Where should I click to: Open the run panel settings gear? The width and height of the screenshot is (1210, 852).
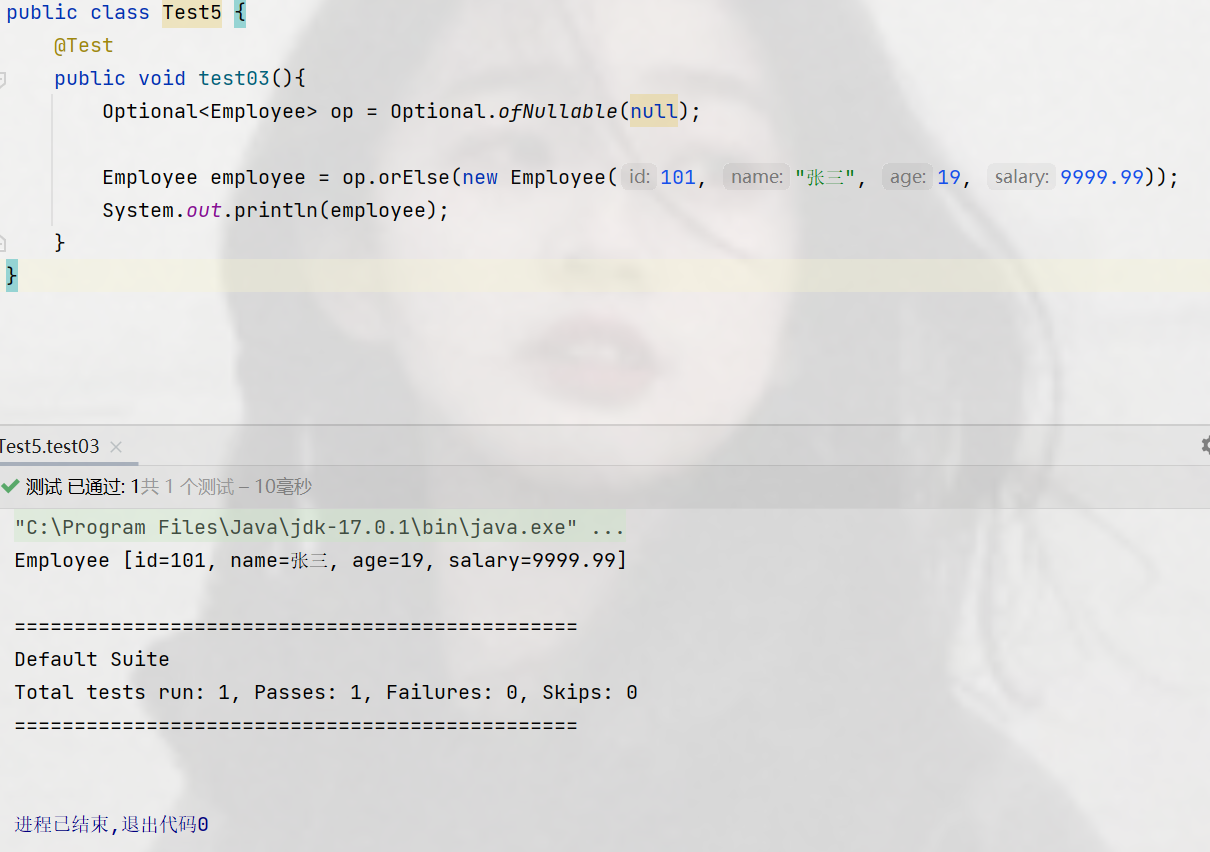pyautogui.click(x=1204, y=446)
